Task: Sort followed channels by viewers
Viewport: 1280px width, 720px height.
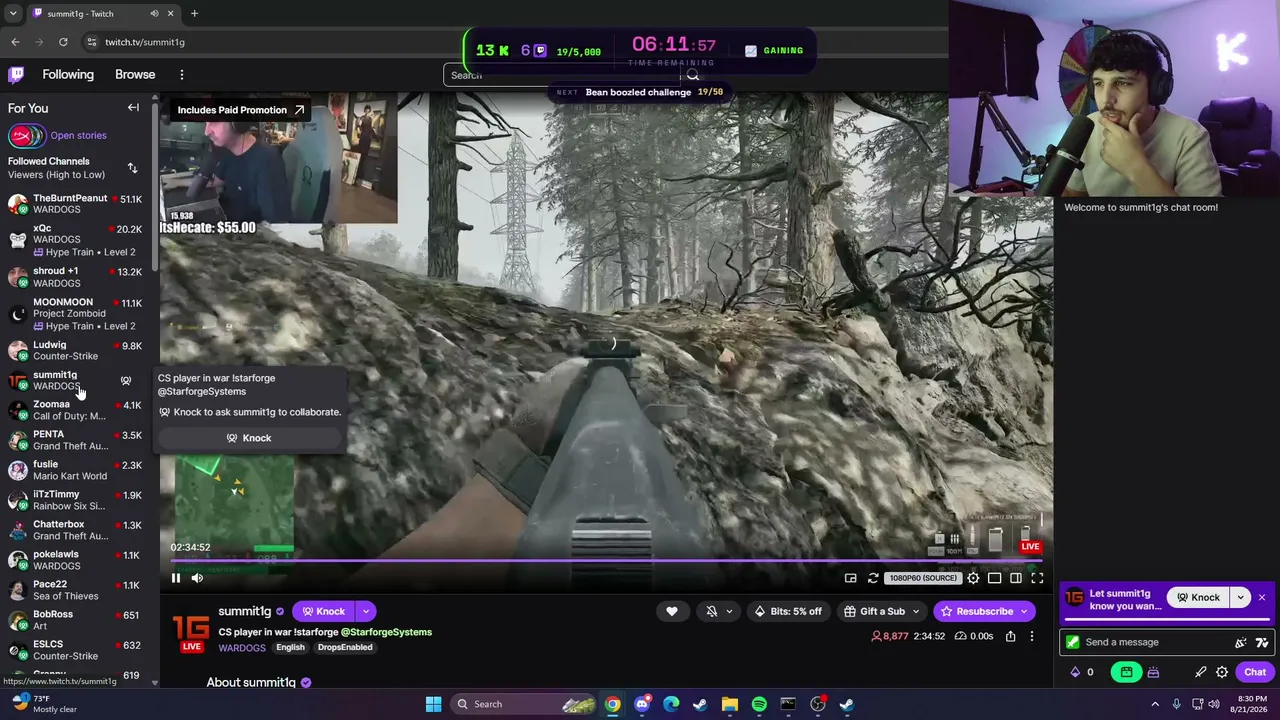Action: (132, 168)
